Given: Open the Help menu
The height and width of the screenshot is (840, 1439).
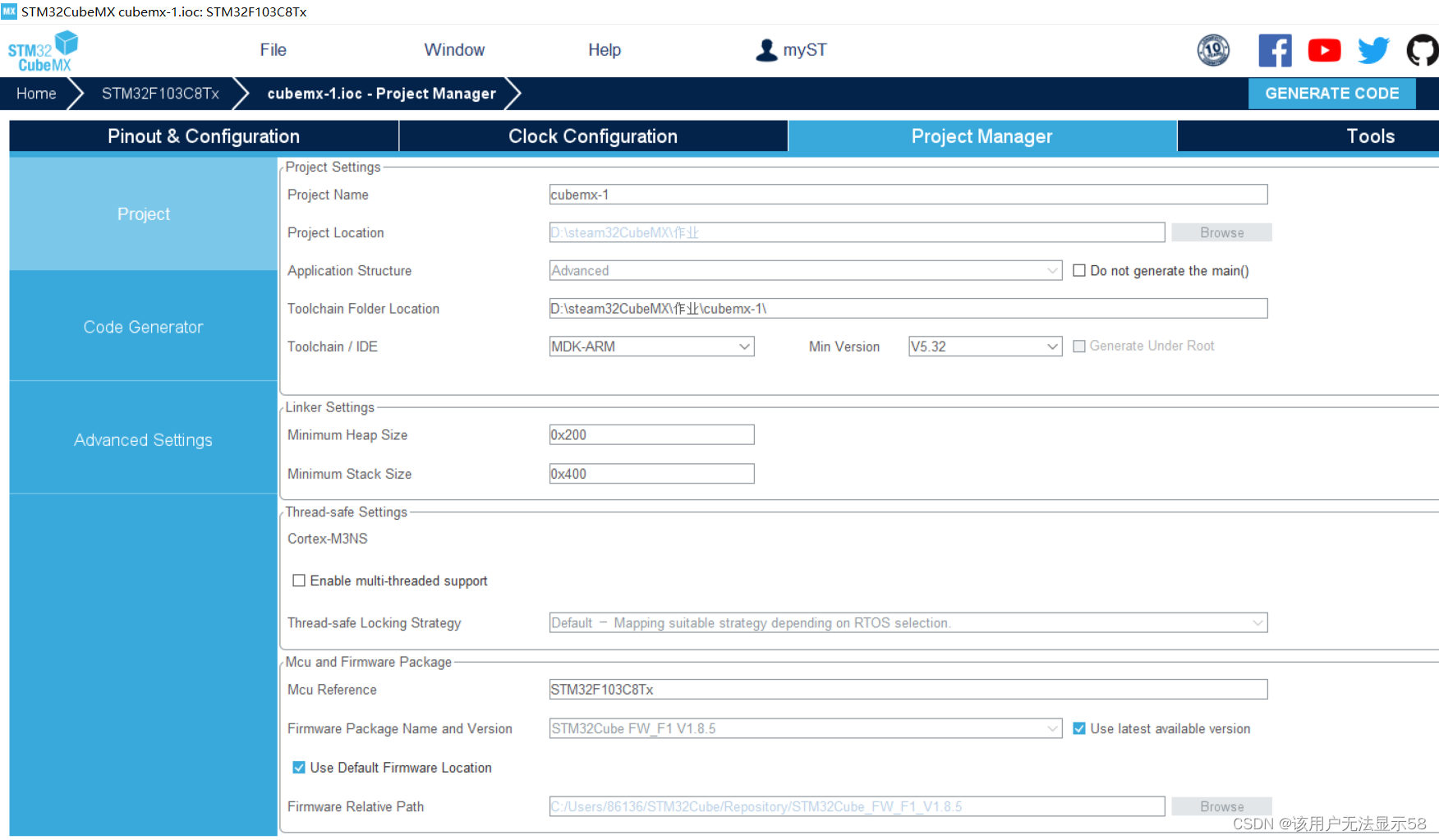Looking at the screenshot, I should click(605, 50).
